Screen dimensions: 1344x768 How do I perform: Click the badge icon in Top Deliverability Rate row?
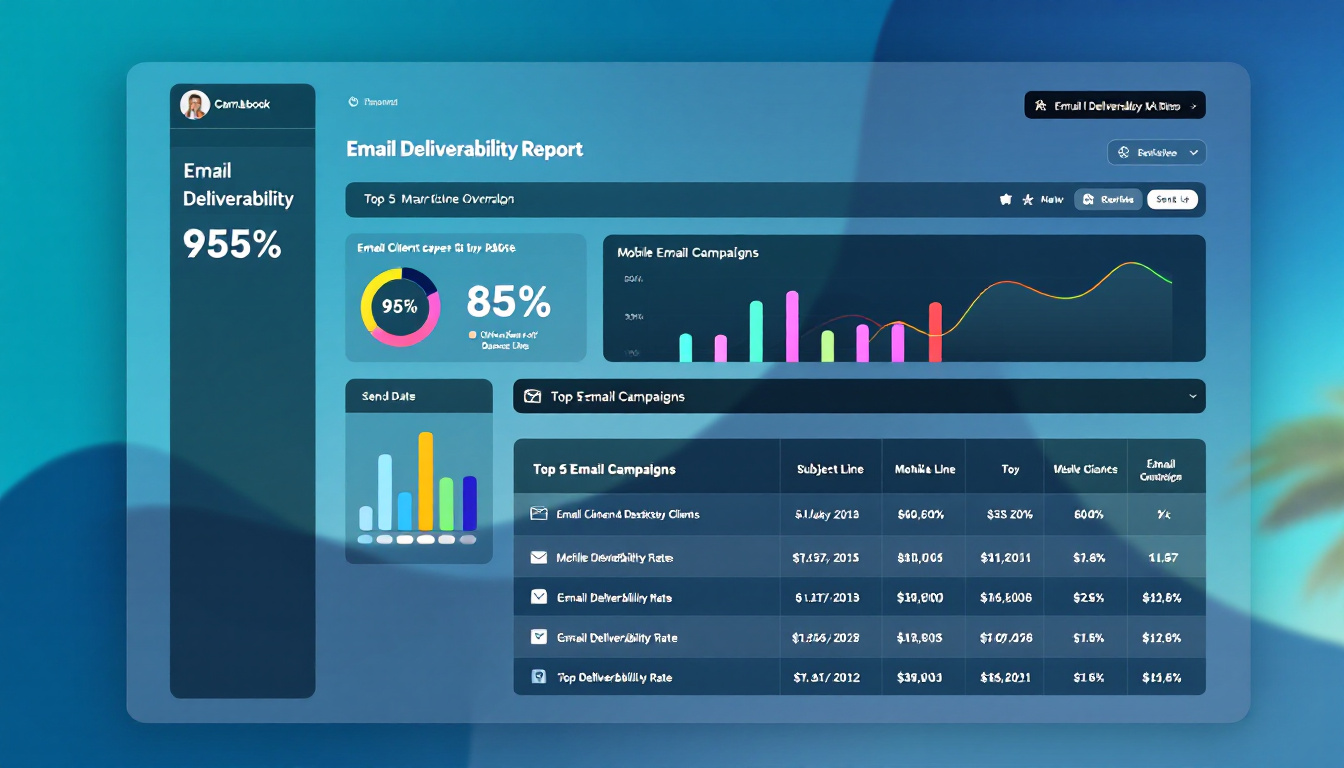[x=538, y=677]
